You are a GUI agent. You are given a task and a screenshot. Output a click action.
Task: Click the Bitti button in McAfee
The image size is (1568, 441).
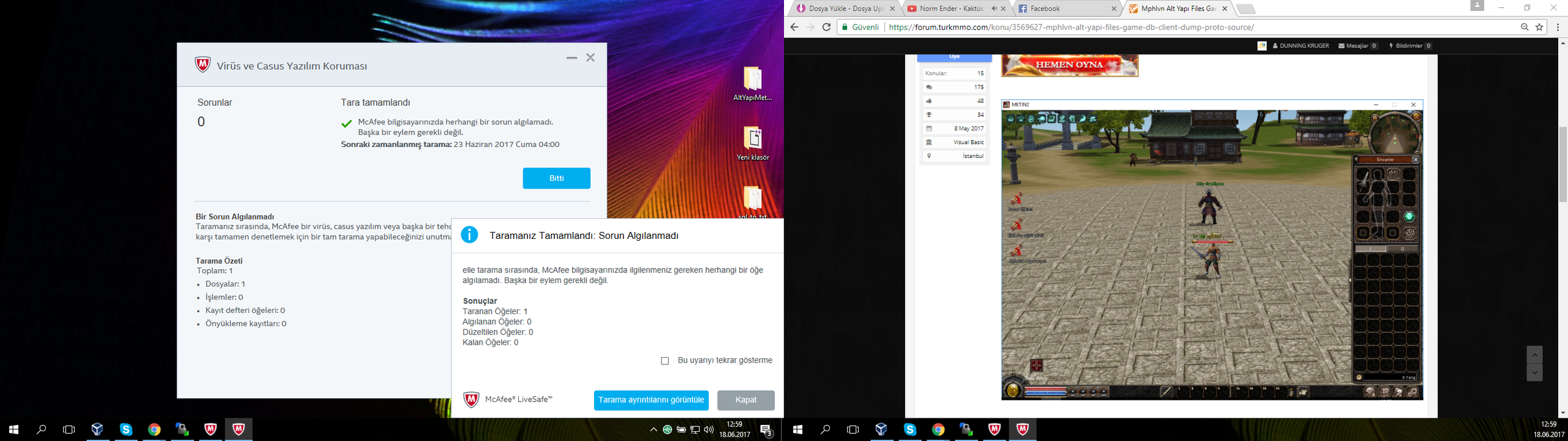point(556,178)
